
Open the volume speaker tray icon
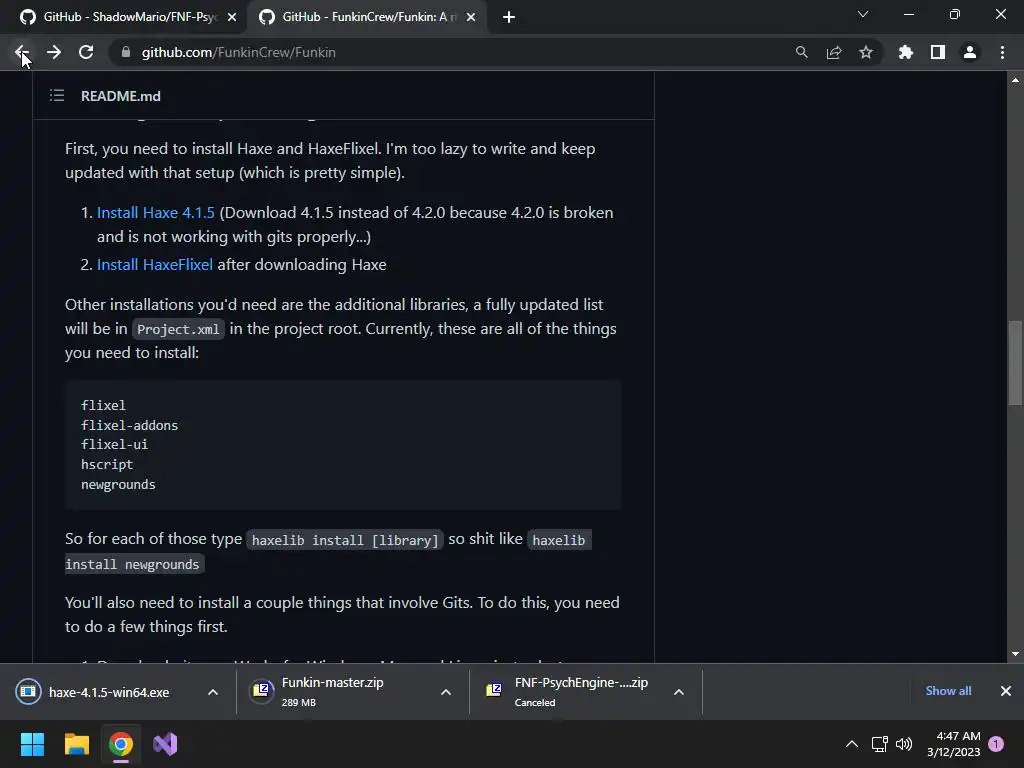click(904, 744)
